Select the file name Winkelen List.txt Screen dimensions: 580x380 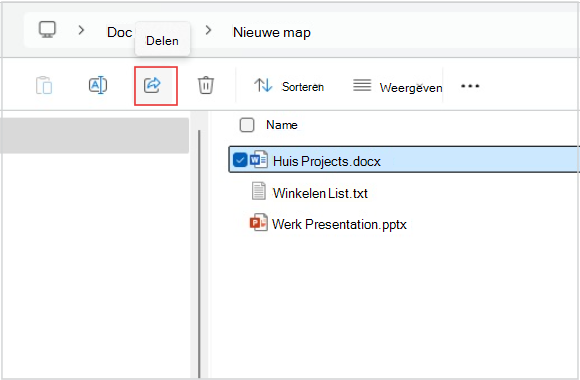[320, 193]
